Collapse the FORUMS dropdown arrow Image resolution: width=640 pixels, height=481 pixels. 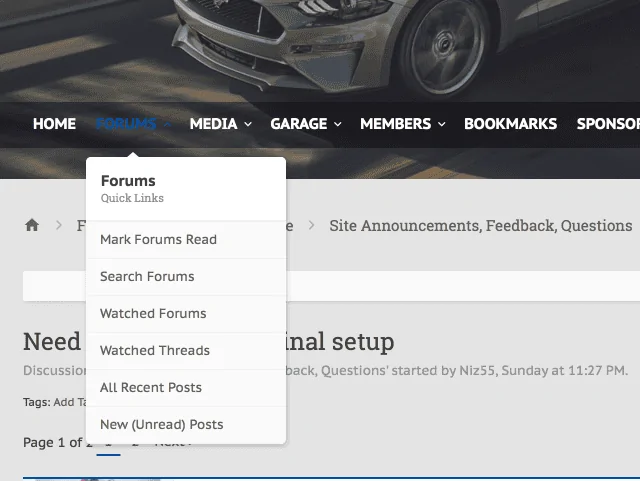(167, 124)
